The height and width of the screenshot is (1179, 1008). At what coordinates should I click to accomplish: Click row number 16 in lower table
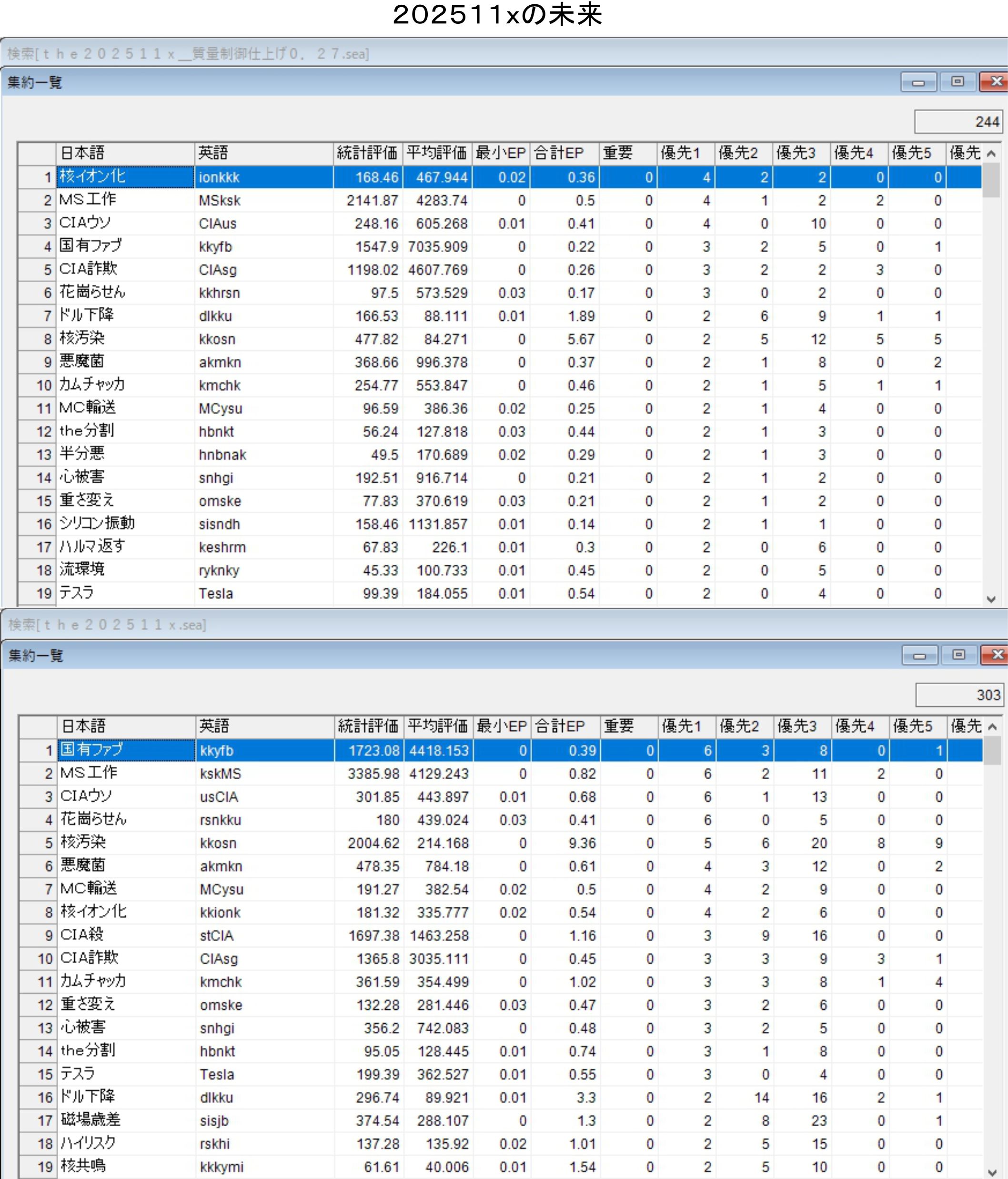39,1098
